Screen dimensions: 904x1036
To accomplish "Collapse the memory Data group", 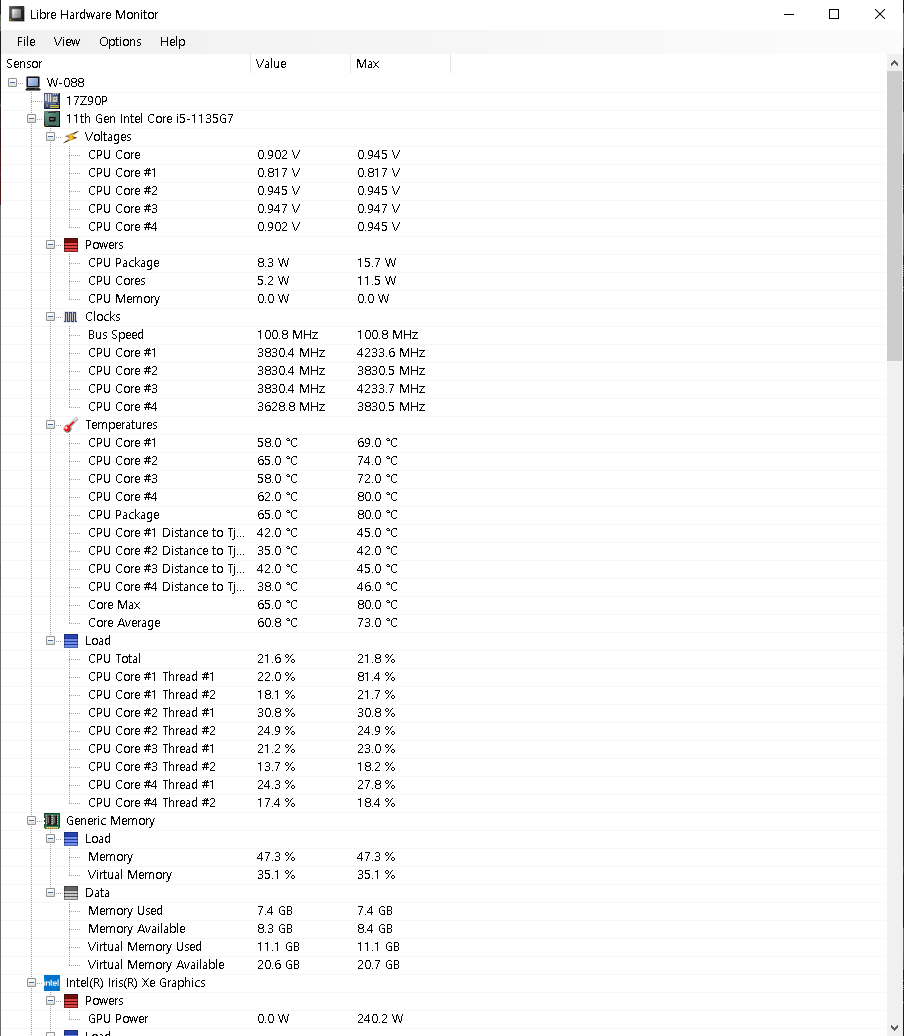I will [x=50, y=893].
